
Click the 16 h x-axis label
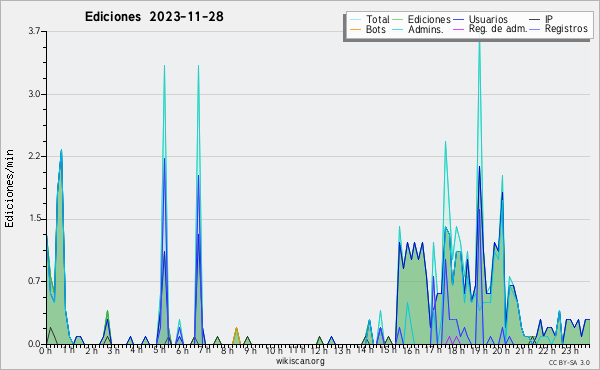(x=411, y=351)
